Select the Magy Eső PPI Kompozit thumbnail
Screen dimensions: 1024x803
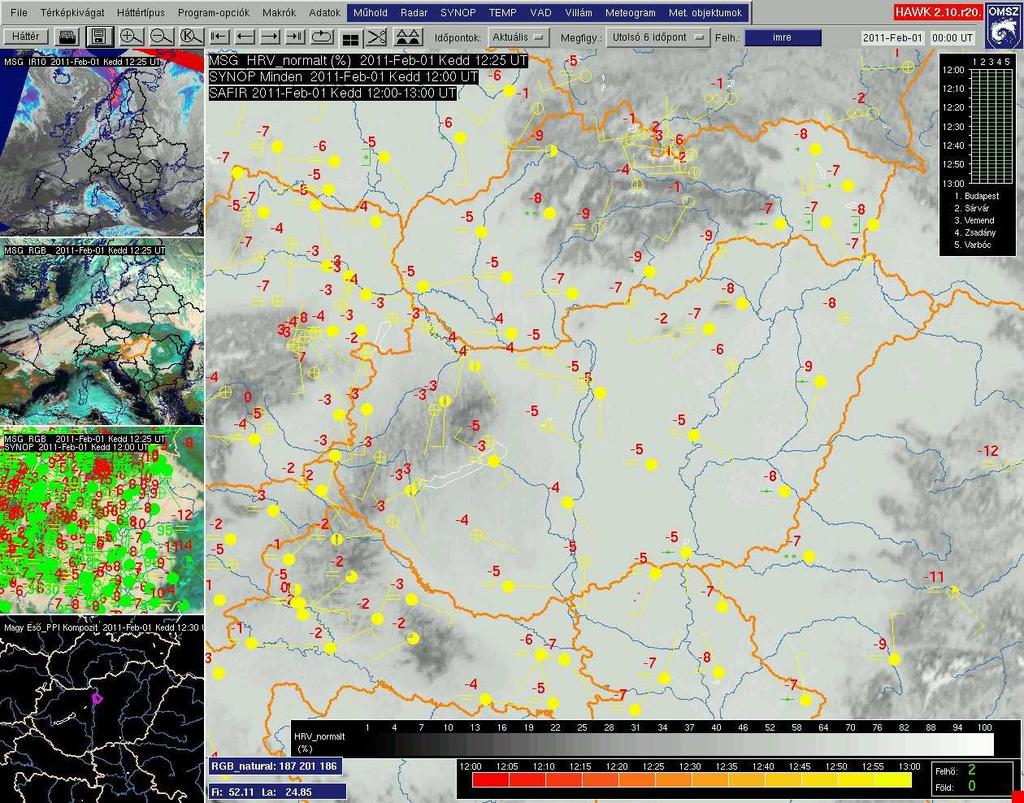point(102,712)
